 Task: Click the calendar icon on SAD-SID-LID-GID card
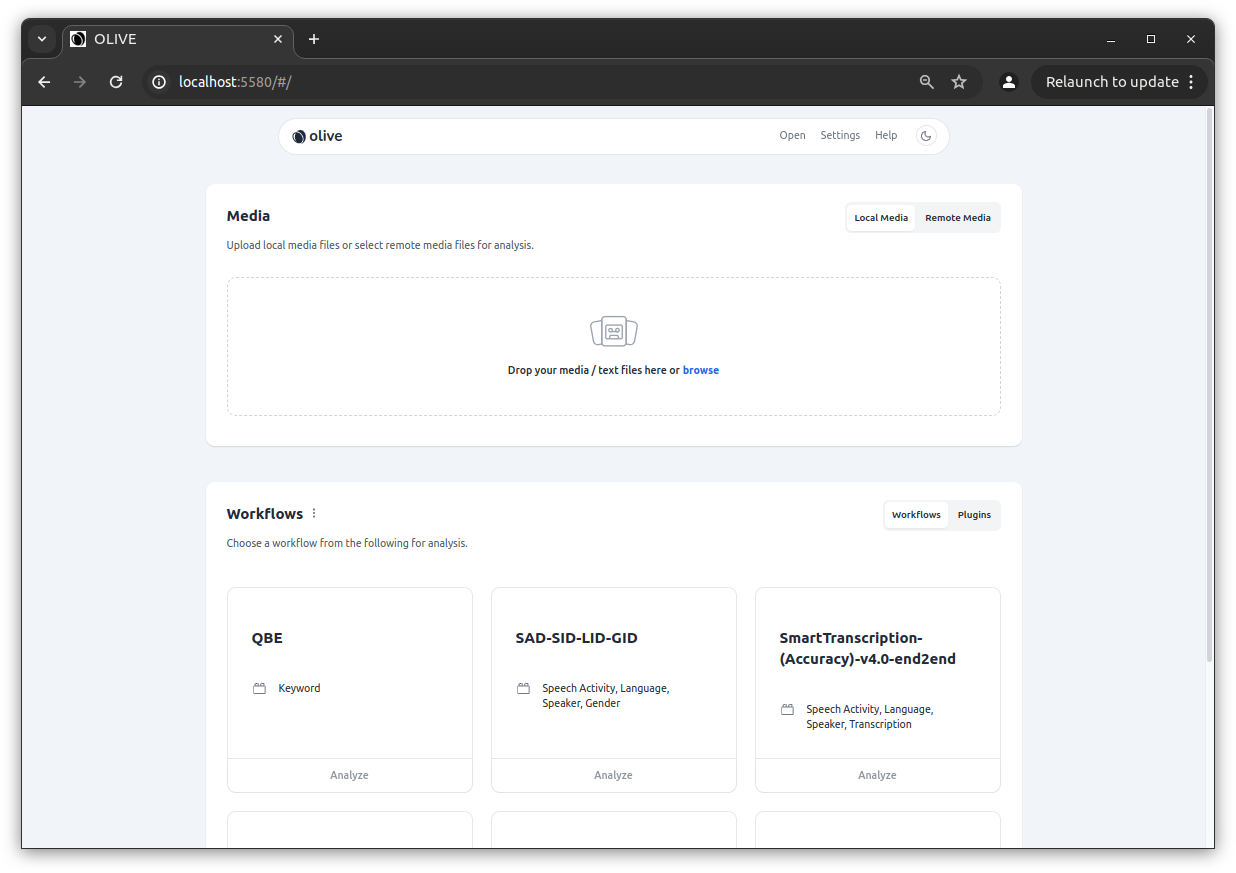click(523, 688)
